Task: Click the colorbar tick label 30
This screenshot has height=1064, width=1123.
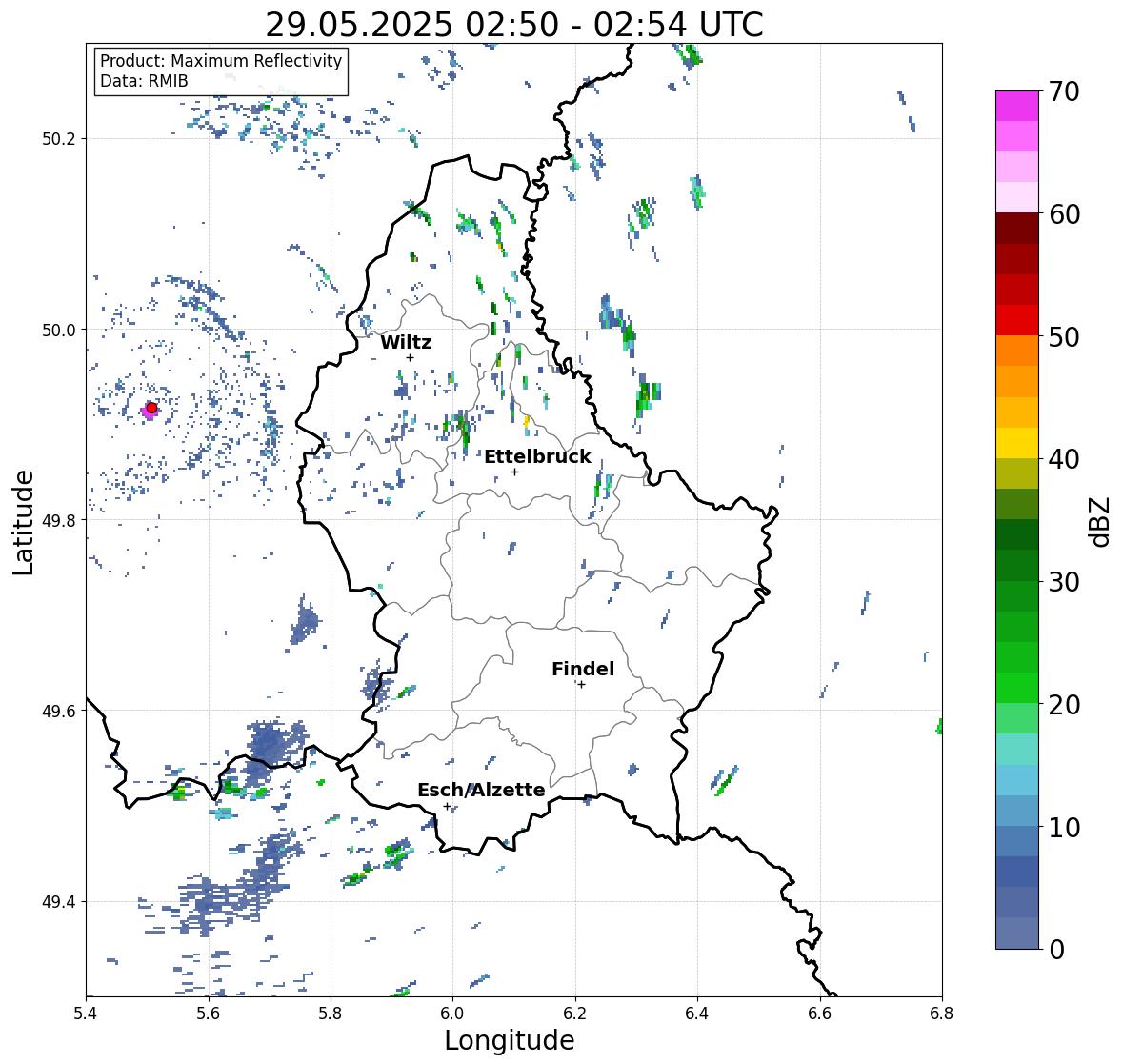Action: tap(1064, 582)
